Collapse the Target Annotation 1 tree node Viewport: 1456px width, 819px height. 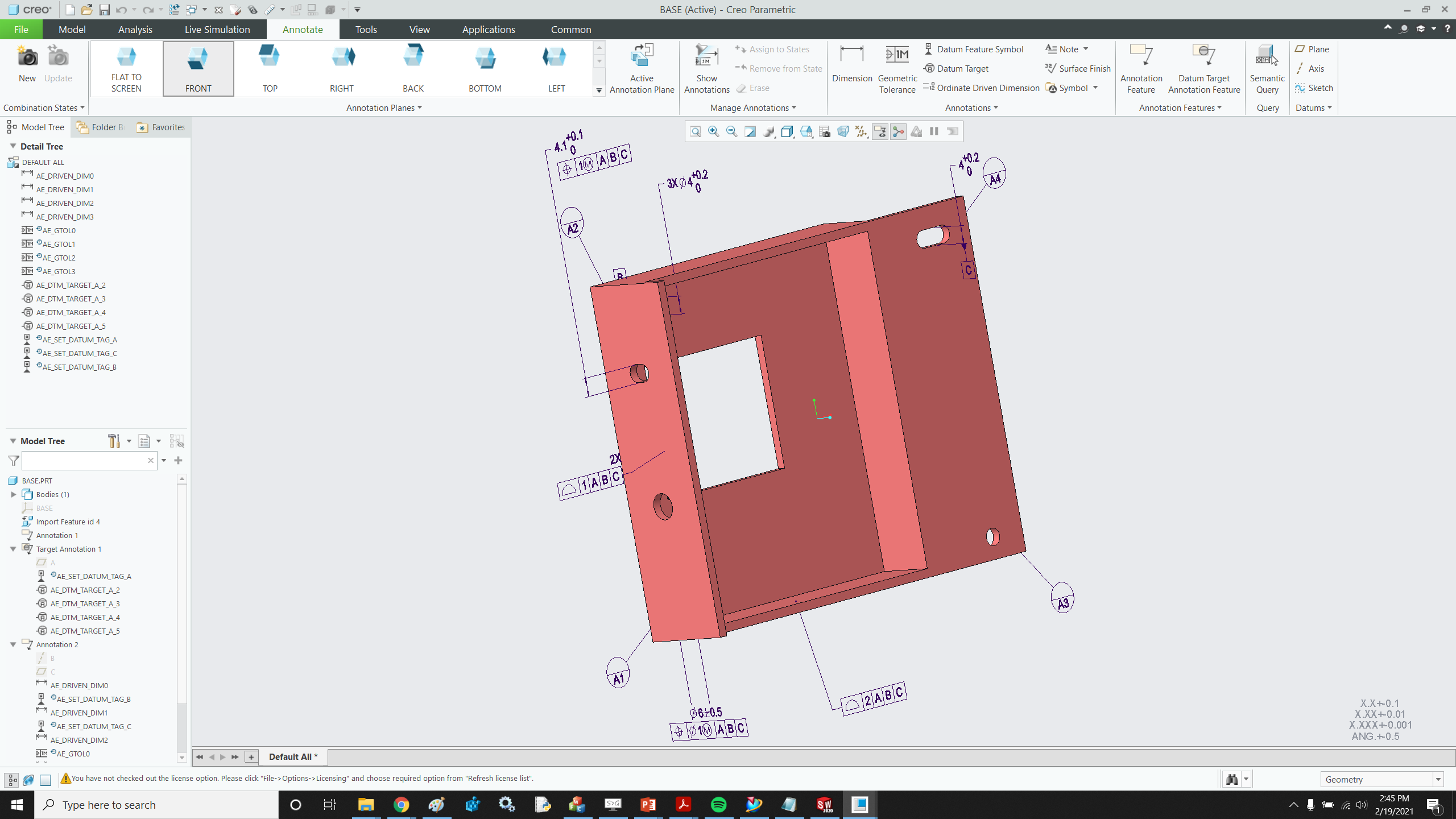(13, 549)
